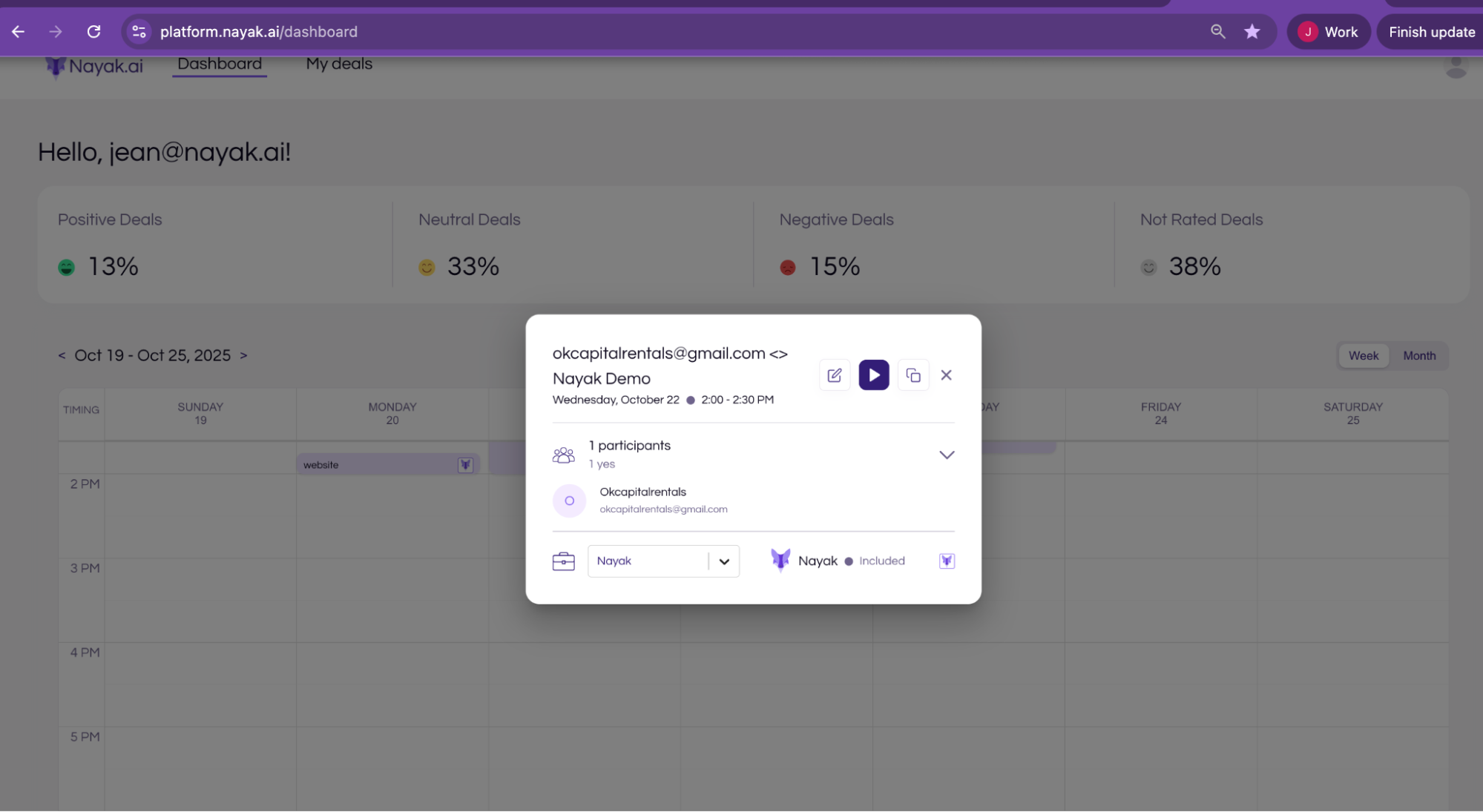The height and width of the screenshot is (812, 1483).
Task: Click the copy icon in meeting popup
Action: (x=913, y=375)
